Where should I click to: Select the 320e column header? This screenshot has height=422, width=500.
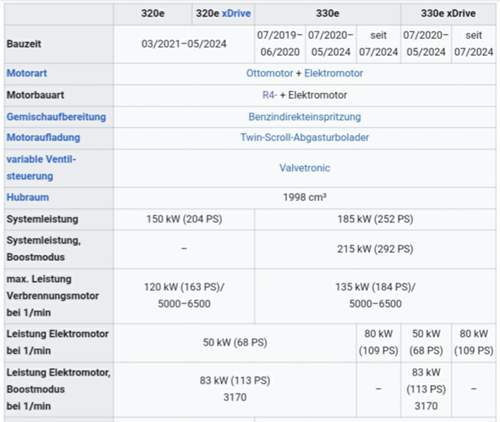153,13
